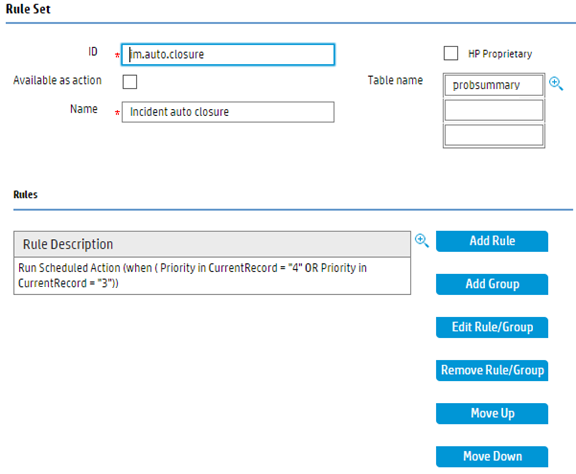Open the Rule Description magnifier lookup icon

pos(422,241)
